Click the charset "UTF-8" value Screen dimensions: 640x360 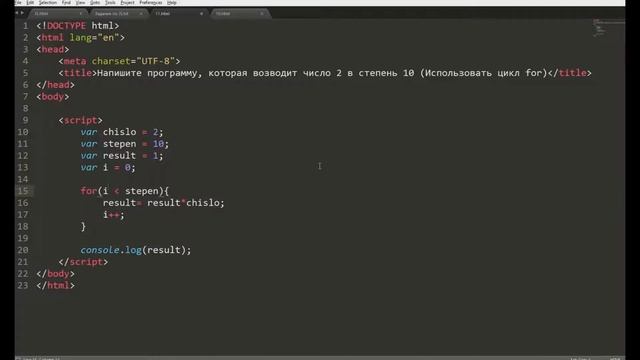[x=155, y=61]
